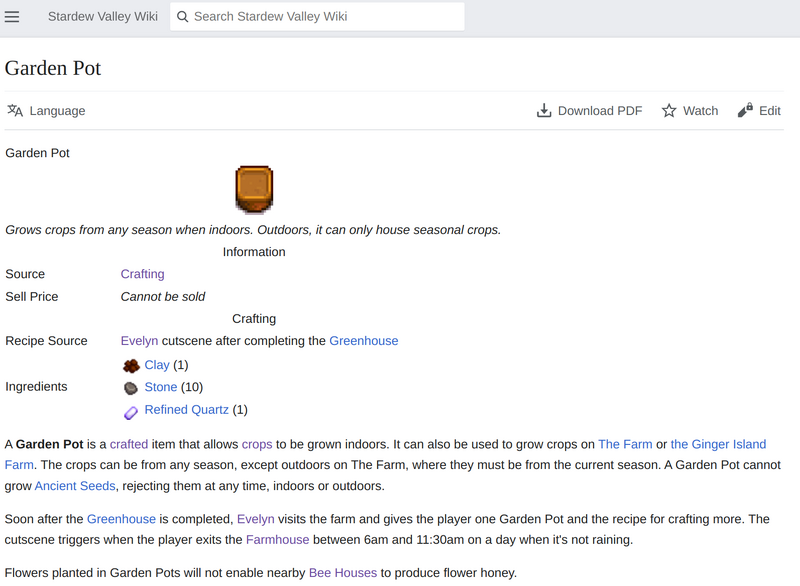This screenshot has height=586, width=800.
Task: Open The Farm link
Action: point(625,444)
